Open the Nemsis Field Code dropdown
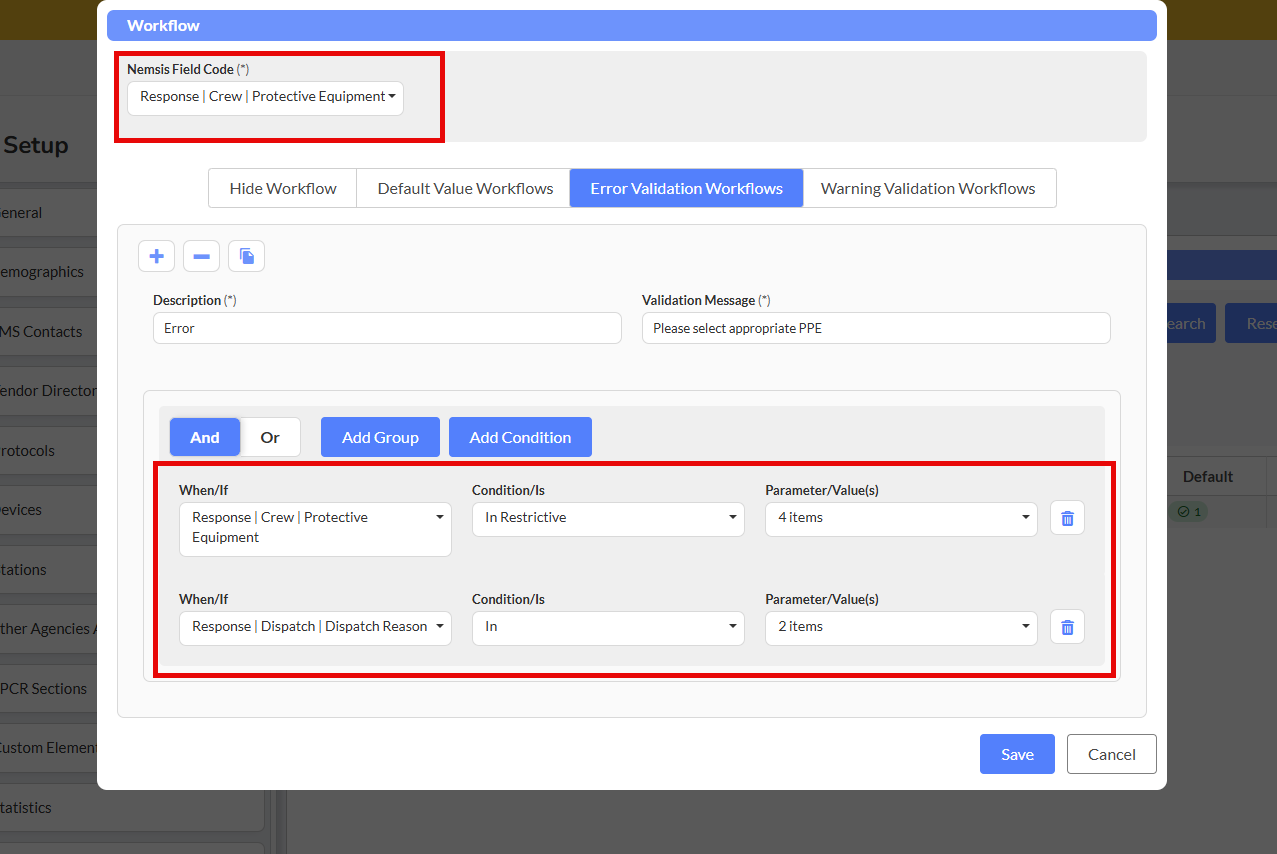Screen dimensions: 1277x854 point(265,97)
